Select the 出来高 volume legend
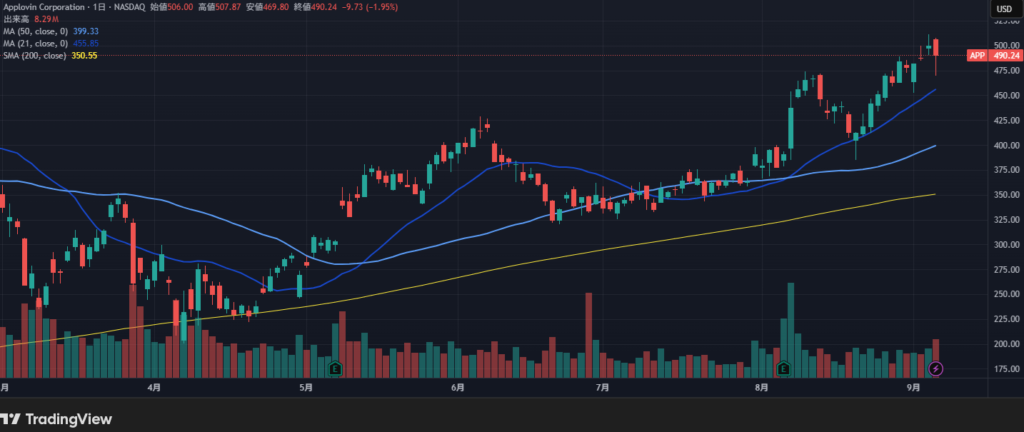This screenshot has height=432, width=1024. tap(16, 20)
